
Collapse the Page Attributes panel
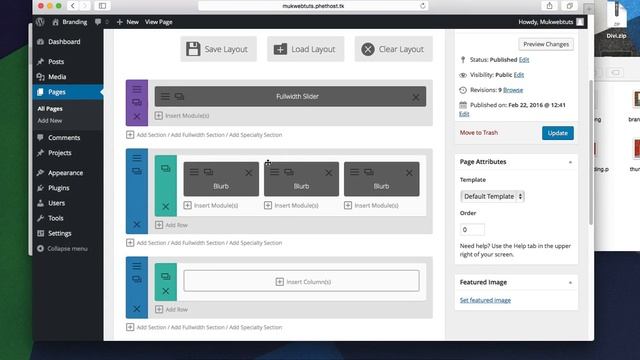(x=570, y=162)
